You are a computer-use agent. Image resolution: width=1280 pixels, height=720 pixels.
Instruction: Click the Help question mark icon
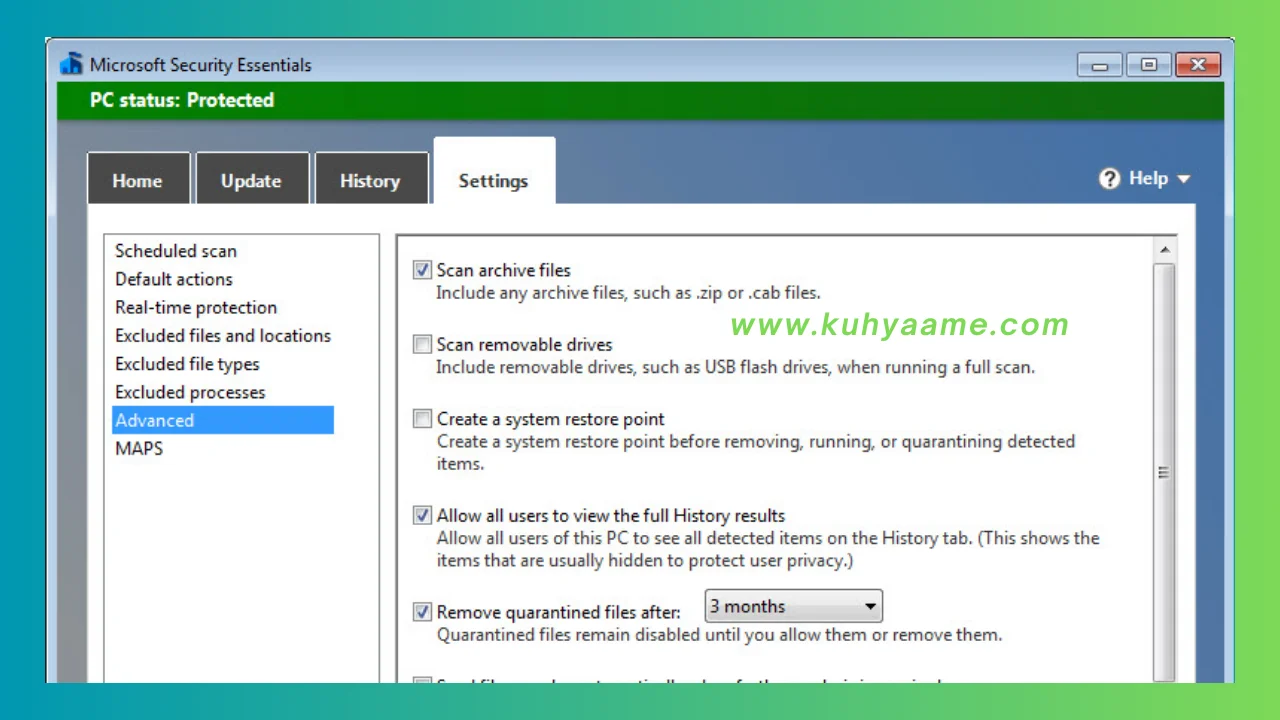point(1109,179)
